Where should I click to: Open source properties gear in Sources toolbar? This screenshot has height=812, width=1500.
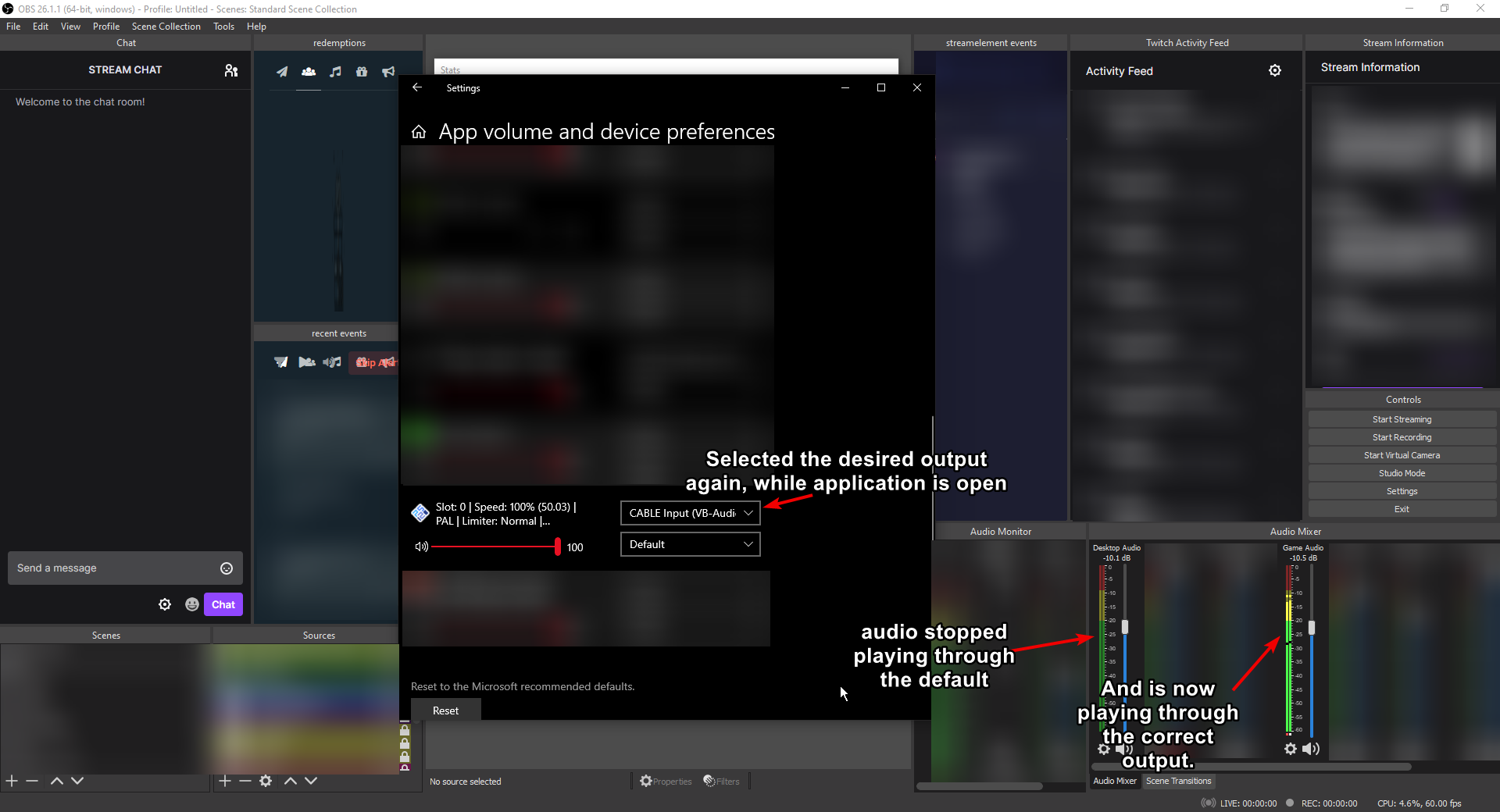coord(266,781)
